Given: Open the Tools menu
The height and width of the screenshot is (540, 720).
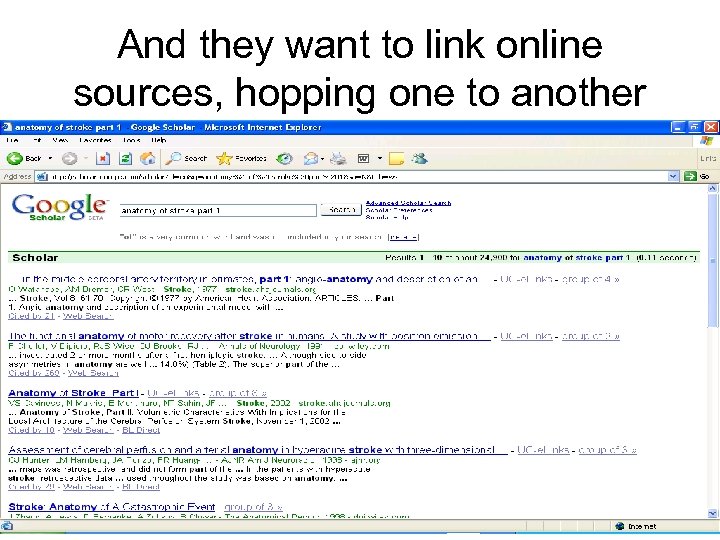Looking at the screenshot, I should pyautogui.click(x=131, y=140).
